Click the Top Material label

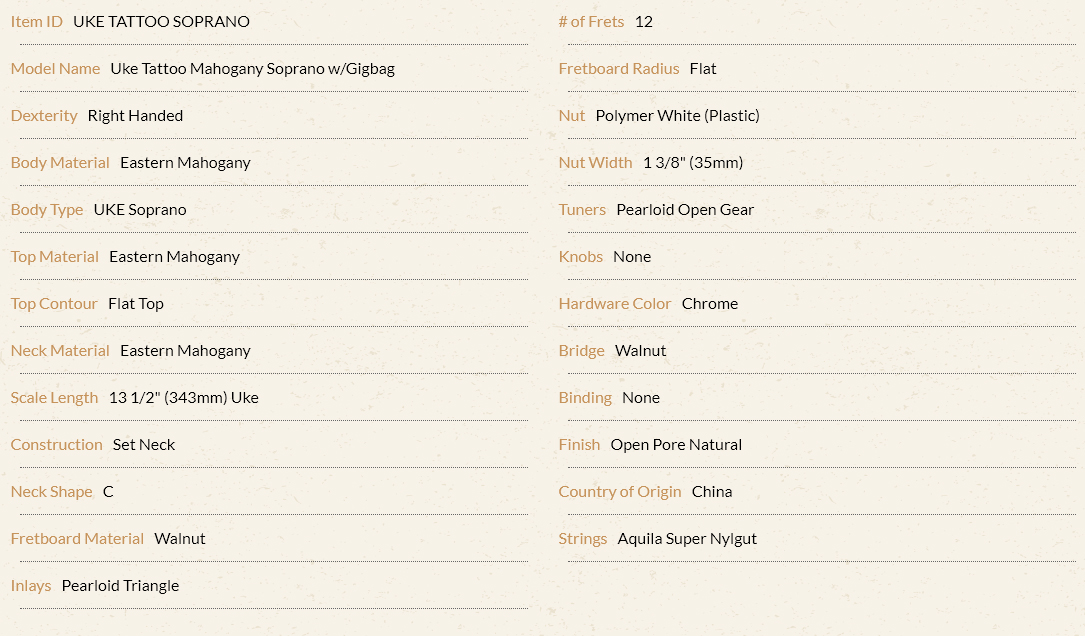point(55,257)
